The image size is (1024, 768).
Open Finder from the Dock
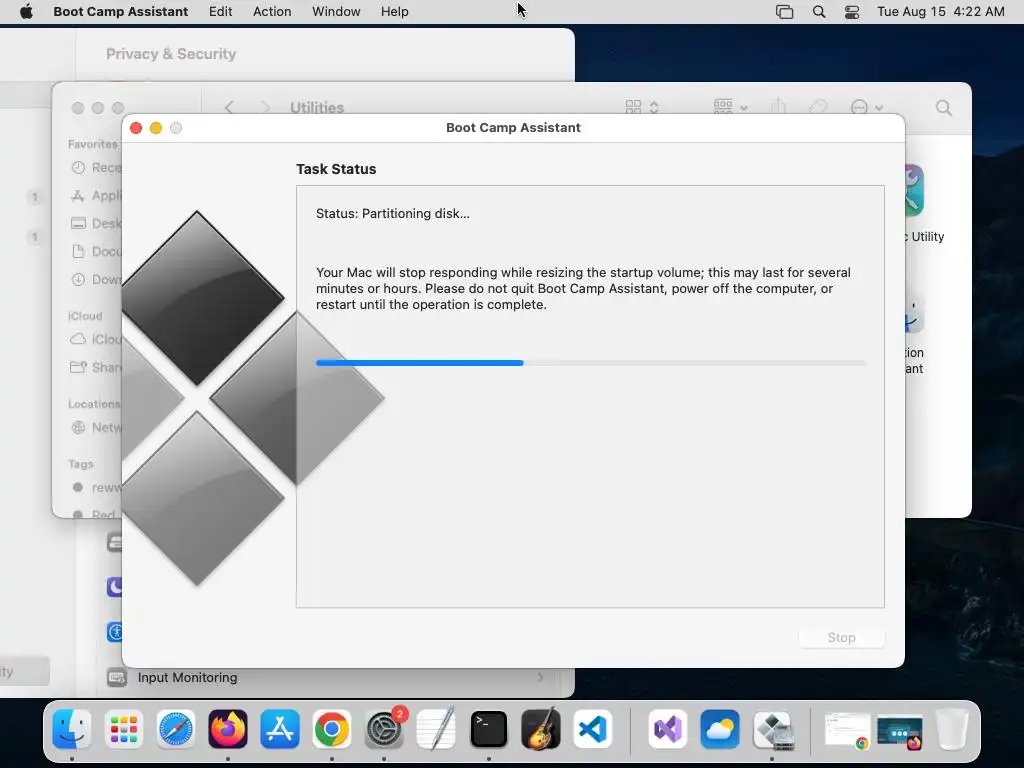[72, 729]
